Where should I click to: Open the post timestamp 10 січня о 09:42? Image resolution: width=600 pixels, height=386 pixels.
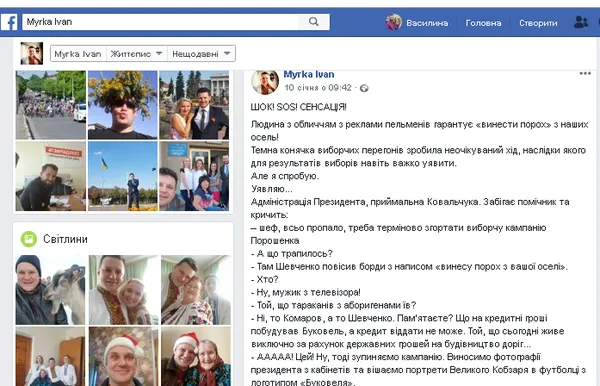pyautogui.click(x=318, y=88)
